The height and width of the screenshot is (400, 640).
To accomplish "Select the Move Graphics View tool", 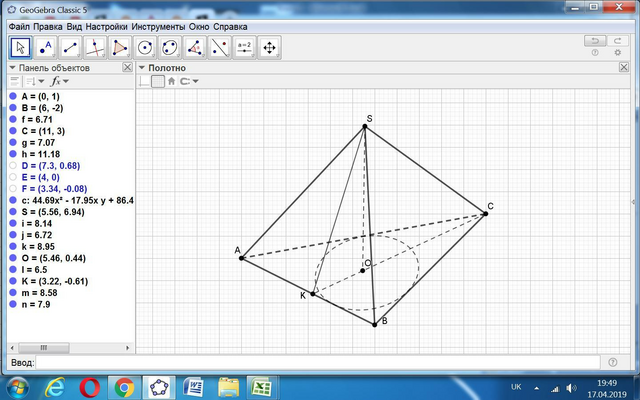I will [x=269, y=47].
